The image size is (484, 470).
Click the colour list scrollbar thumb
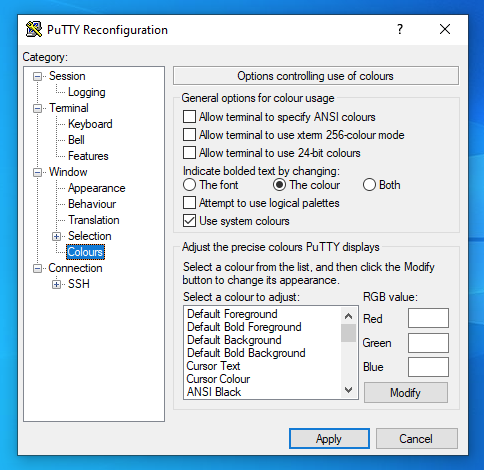pyautogui.click(x=348, y=333)
